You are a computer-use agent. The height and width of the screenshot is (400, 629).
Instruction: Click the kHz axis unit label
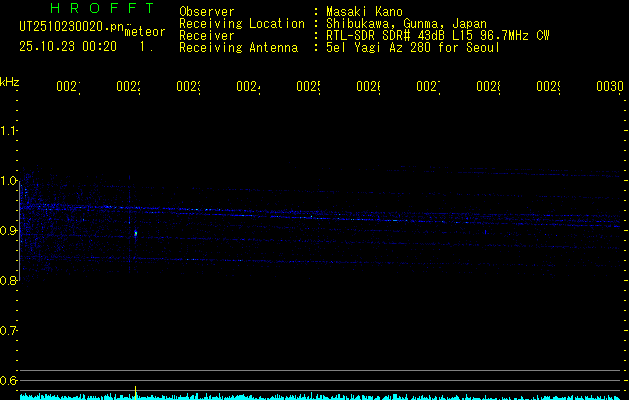click(x=10, y=81)
